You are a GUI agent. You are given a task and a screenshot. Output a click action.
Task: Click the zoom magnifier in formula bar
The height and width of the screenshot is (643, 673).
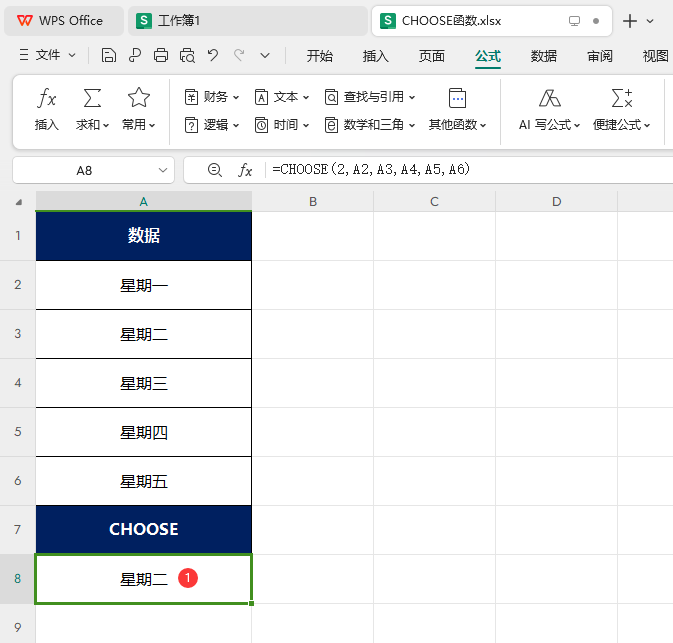coord(215,170)
